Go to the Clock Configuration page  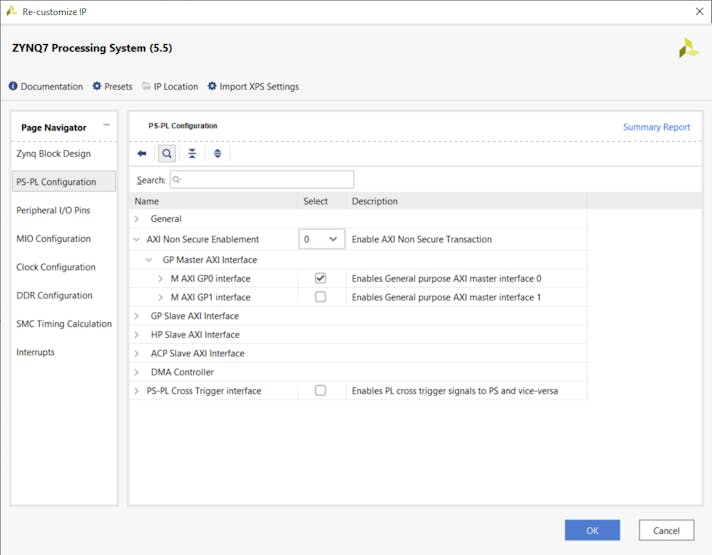pos(56,268)
